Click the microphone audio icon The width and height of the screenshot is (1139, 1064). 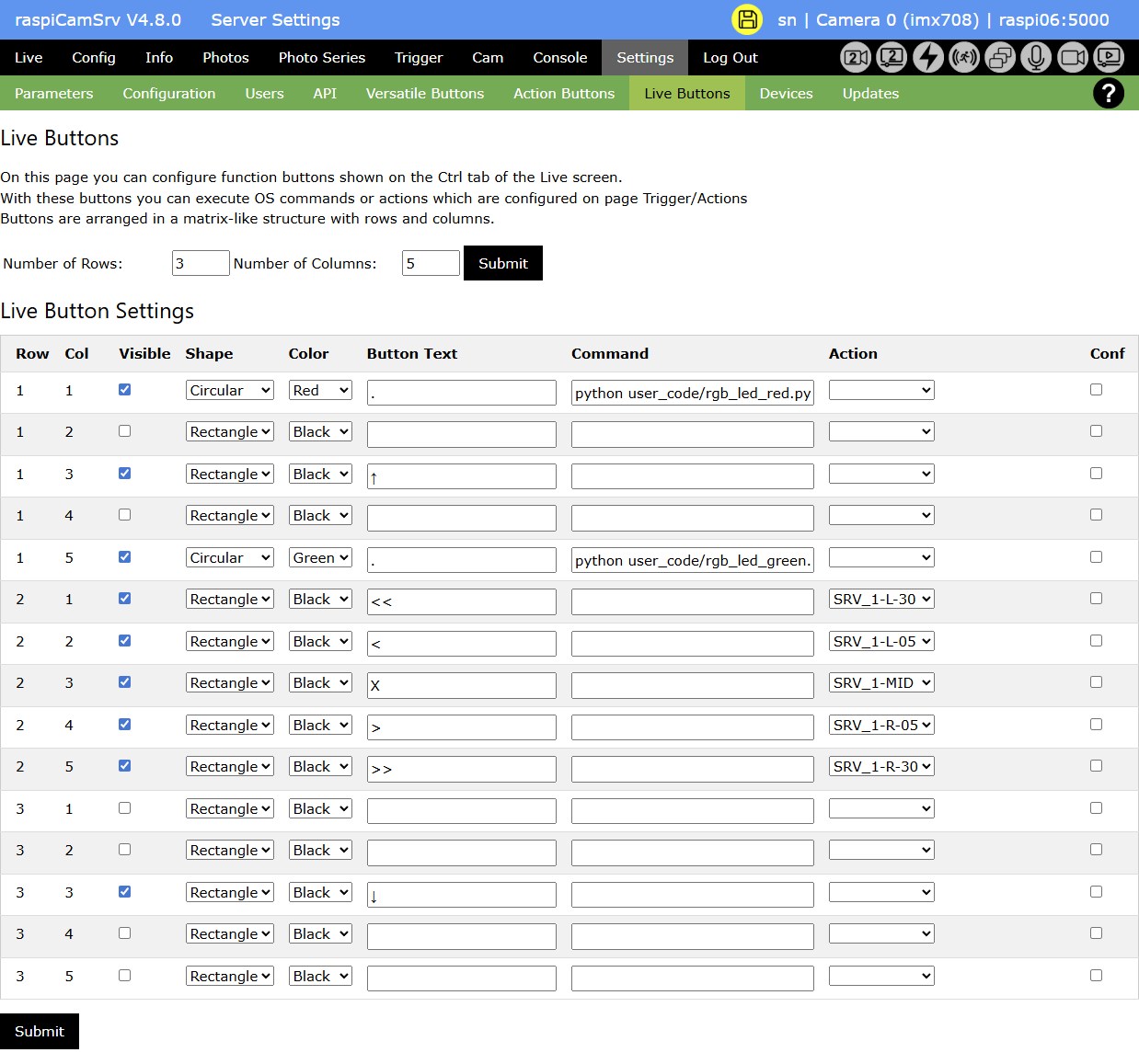click(1036, 57)
